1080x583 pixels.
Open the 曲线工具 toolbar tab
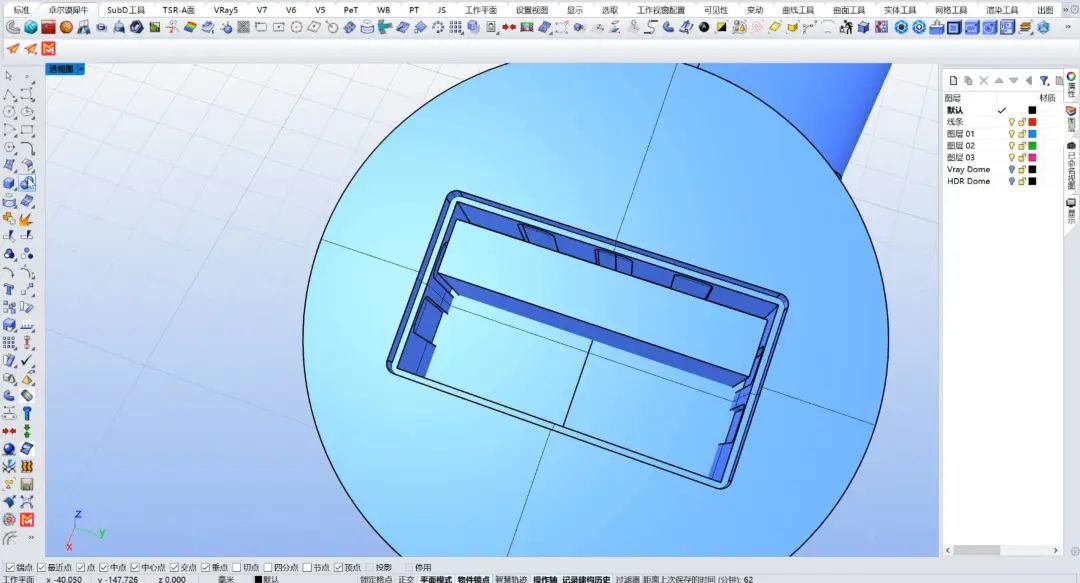pos(797,10)
